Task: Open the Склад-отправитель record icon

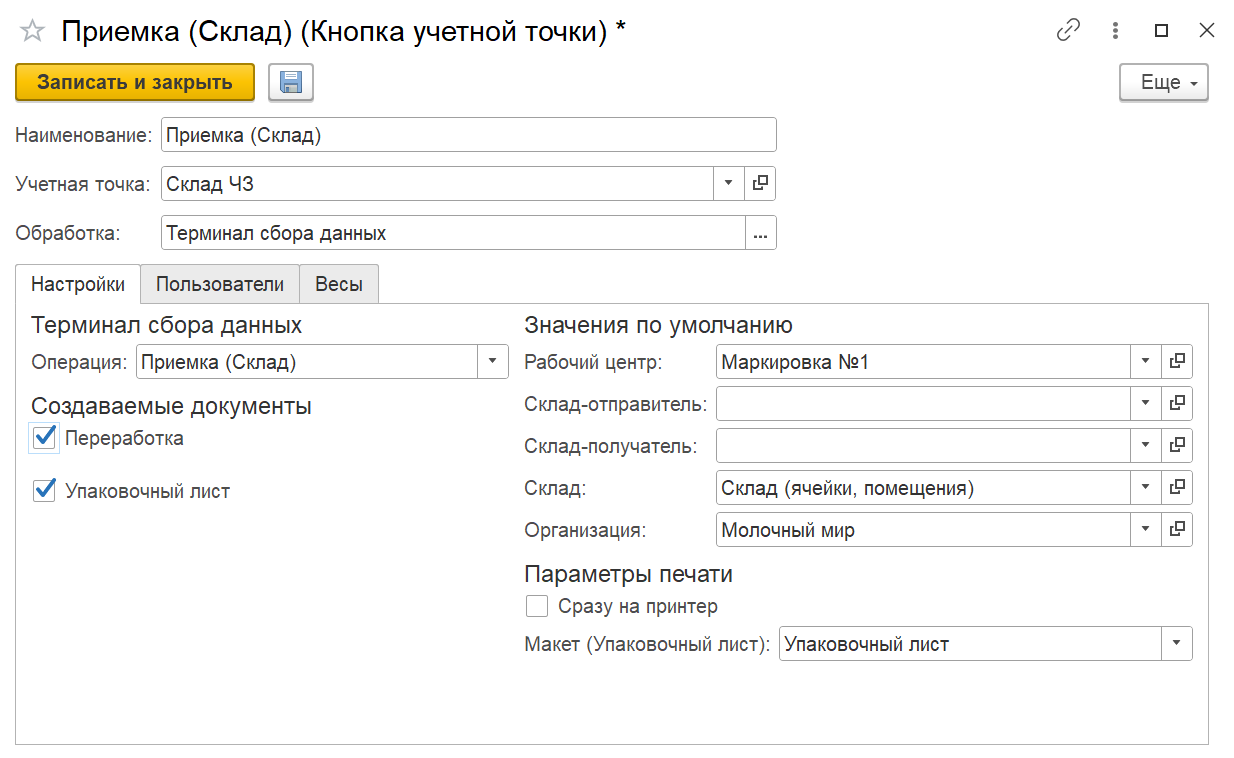Action: [1177, 403]
